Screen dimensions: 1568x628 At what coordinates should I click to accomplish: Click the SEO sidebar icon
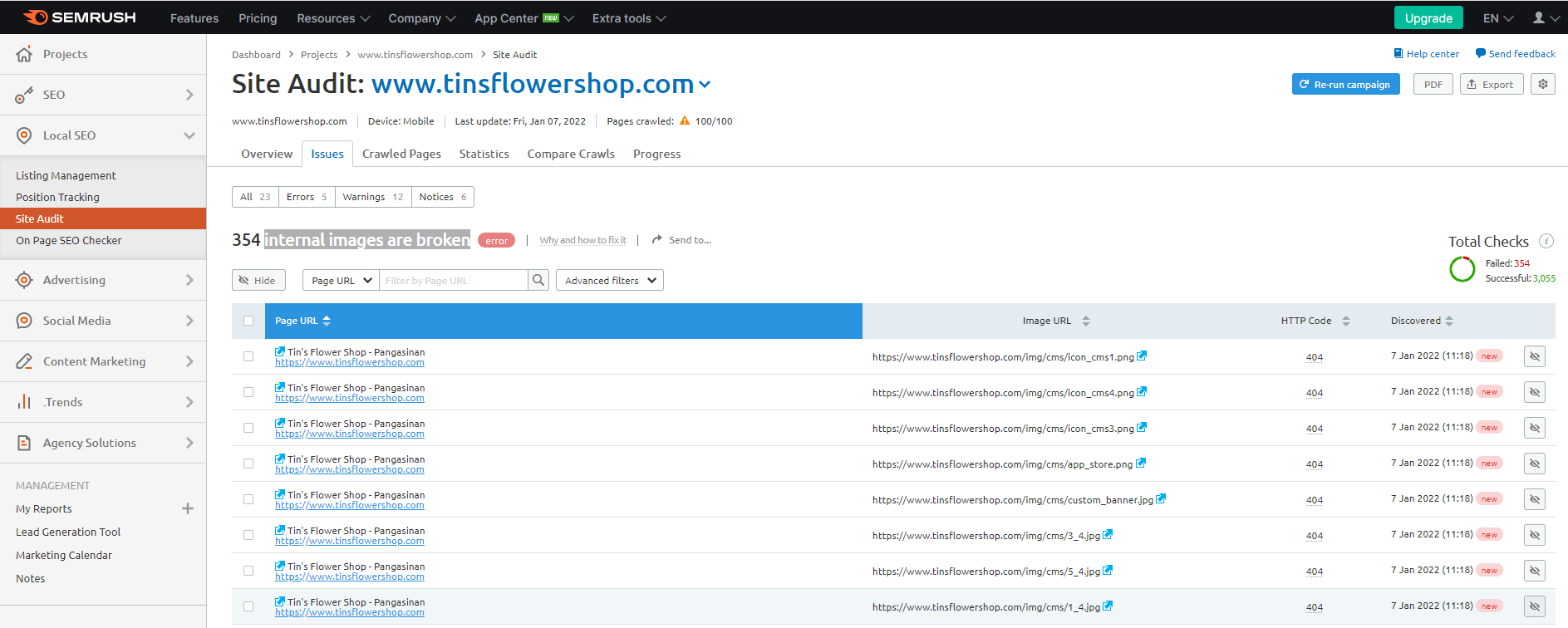(x=24, y=95)
